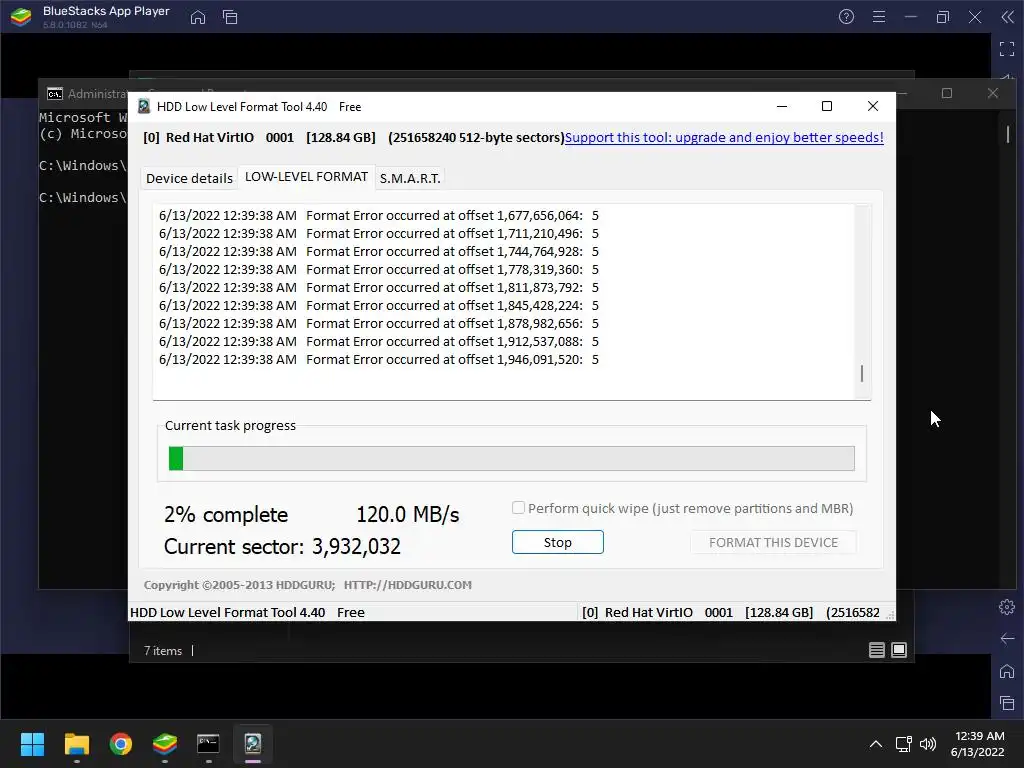This screenshot has height=768, width=1024.
Task: Click the 2% complete text
Action: pos(226,515)
